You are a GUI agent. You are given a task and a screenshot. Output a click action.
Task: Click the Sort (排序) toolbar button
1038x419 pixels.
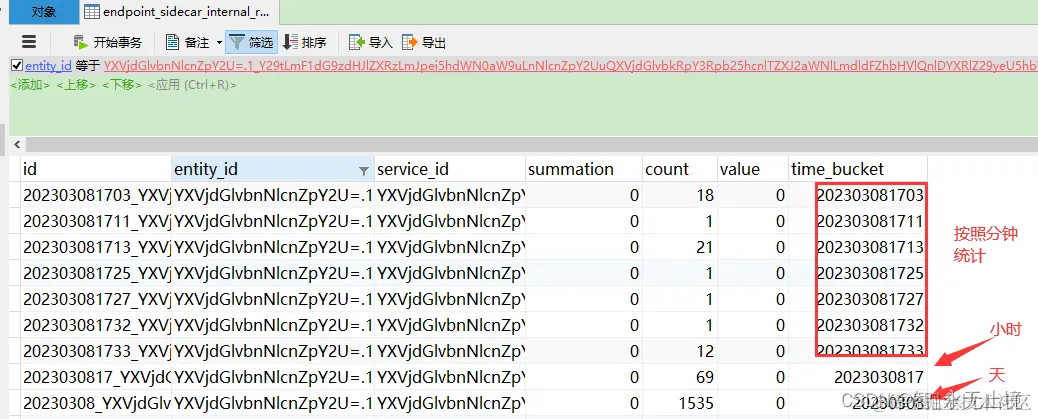pos(305,42)
